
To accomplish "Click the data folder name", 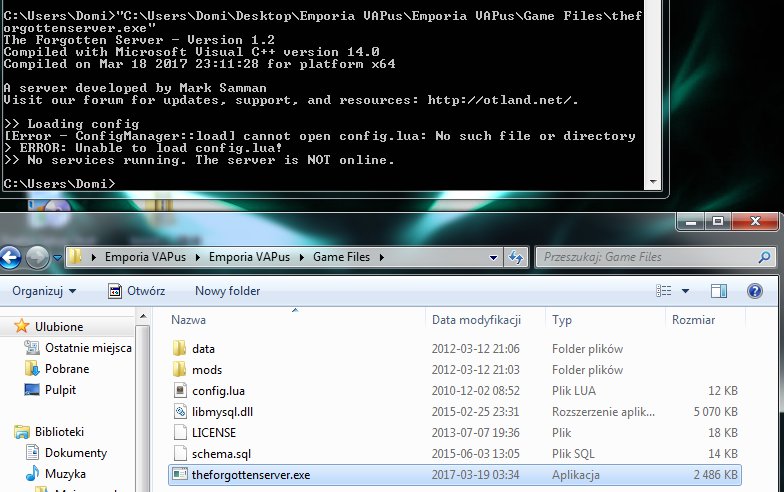I will 203,349.
